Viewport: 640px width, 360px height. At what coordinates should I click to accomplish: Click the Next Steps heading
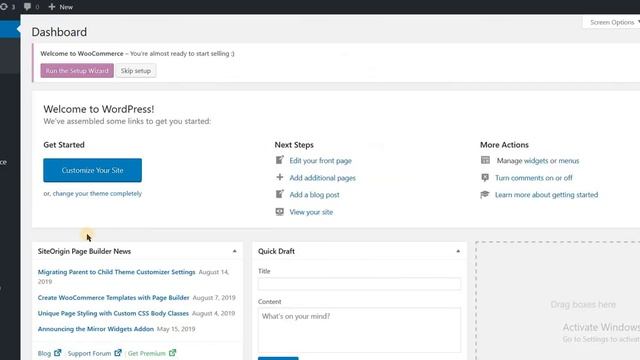click(294, 145)
